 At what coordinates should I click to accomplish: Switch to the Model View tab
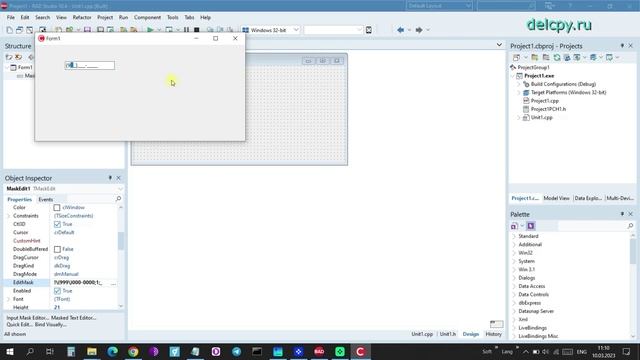click(556, 198)
